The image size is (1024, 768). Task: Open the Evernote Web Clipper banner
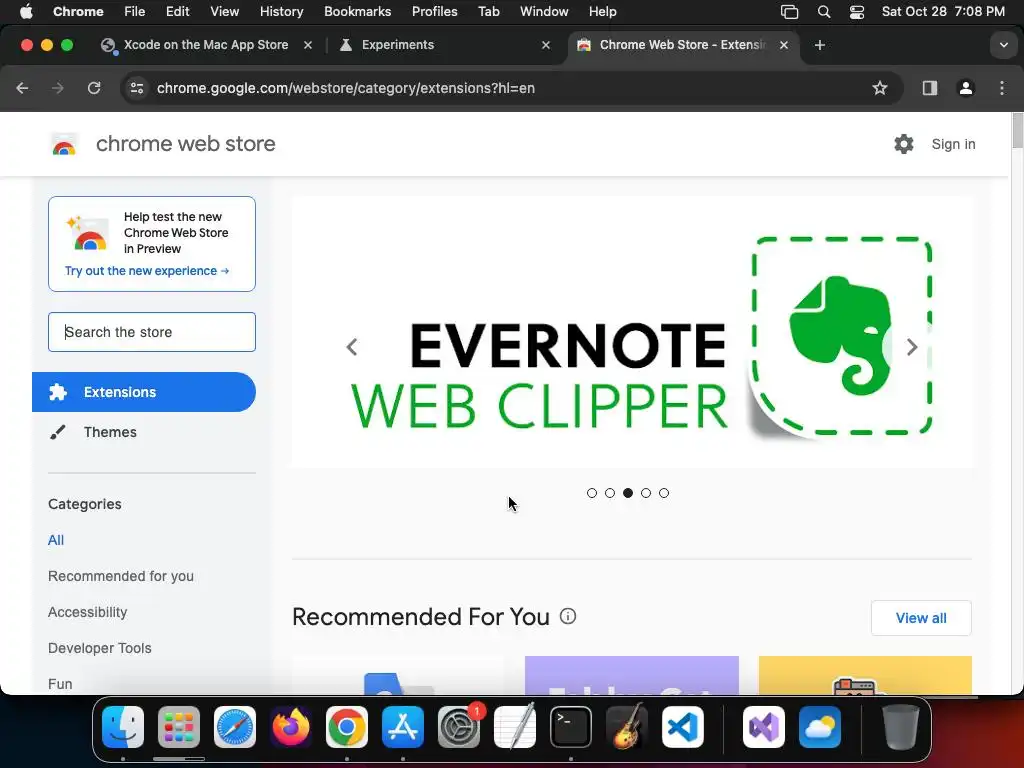632,332
